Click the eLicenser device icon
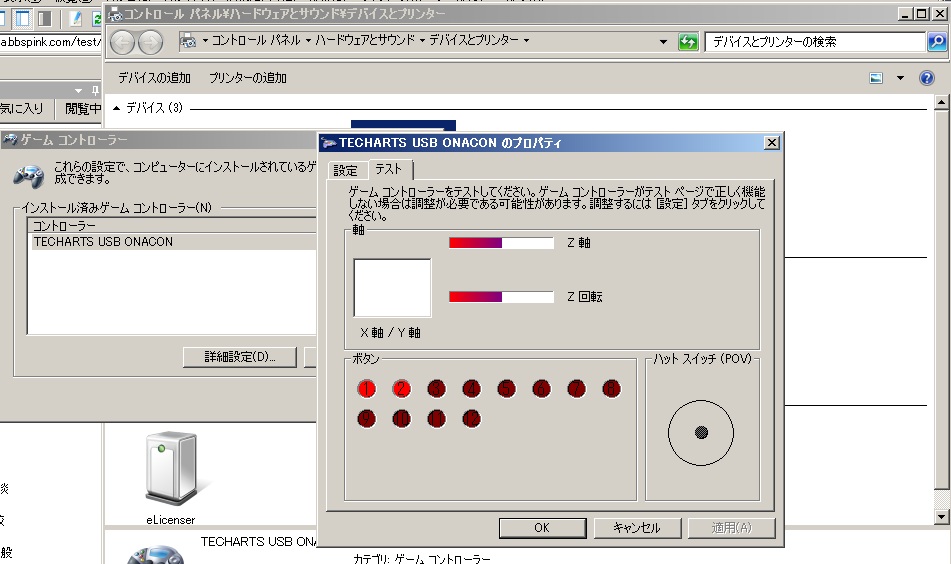 pos(167,466)
